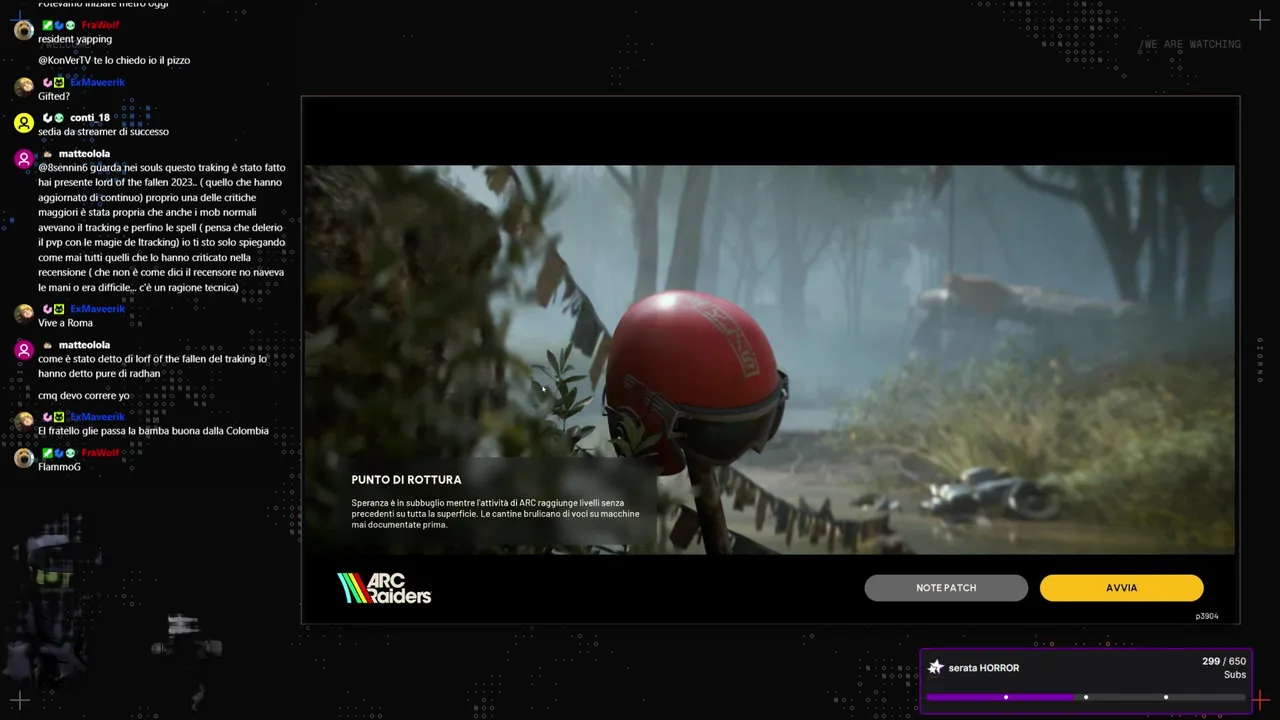Click the 'FlammoG' chat message
Image resolution: width=1280 pixels, height=720 pixels.
click(x=59, y=467)
